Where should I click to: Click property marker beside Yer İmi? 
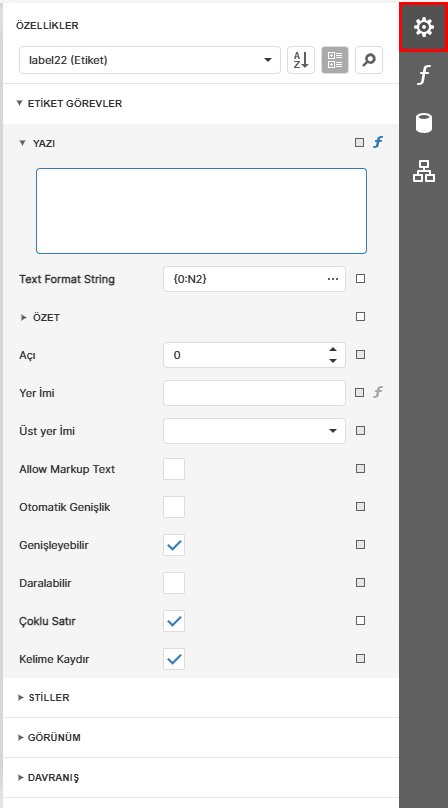click(x=360, y=393)
